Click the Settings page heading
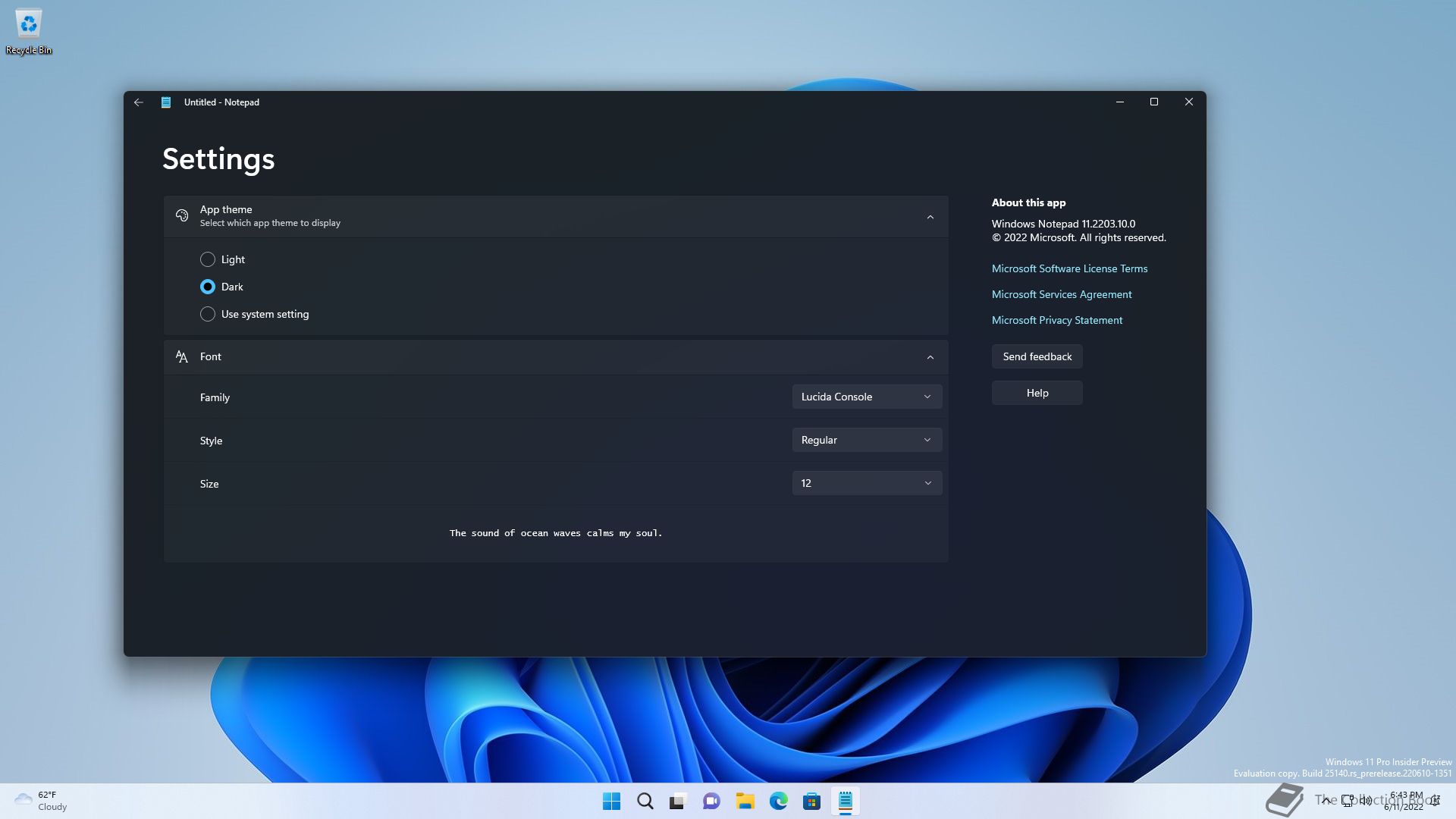The height and width of the screenshot is (819, 1456). click(218, 159)
